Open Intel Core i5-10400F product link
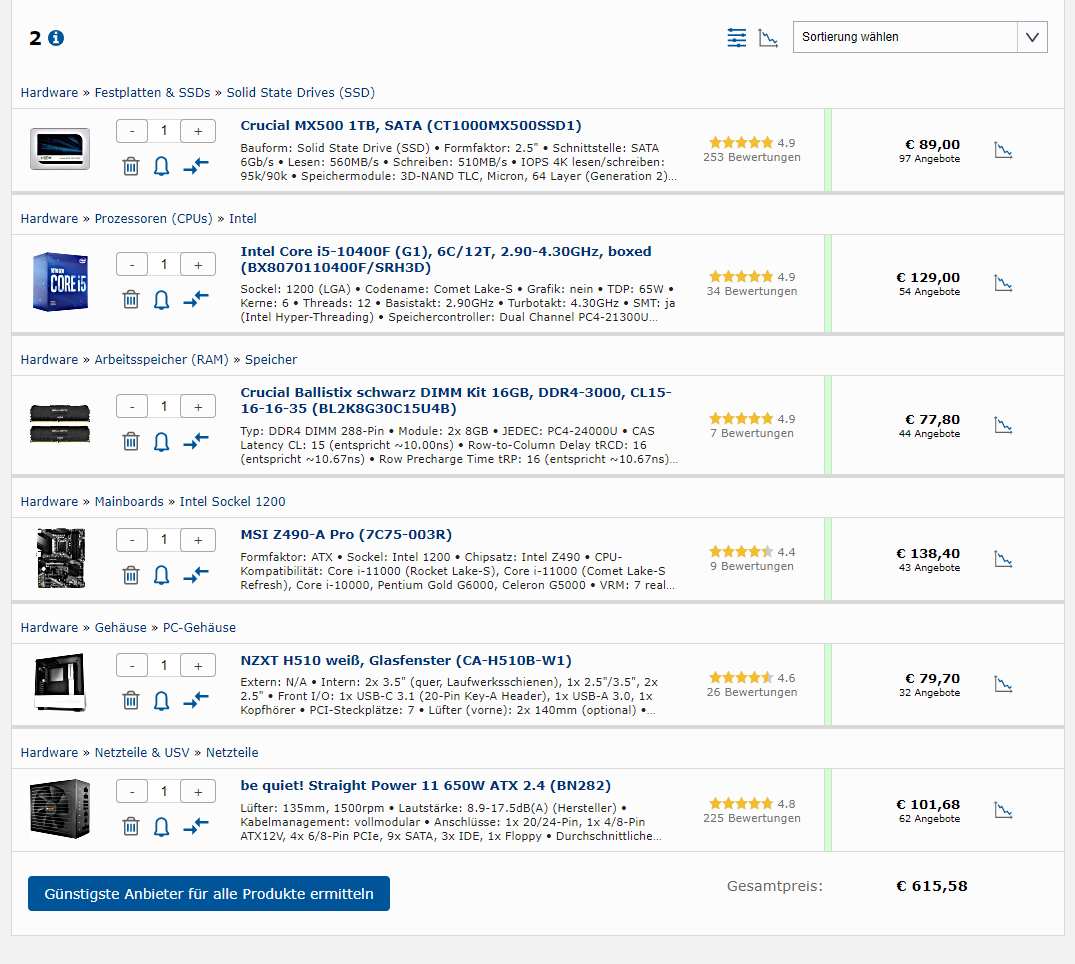The height and width of the screenshot is (964, 1075). (x=446, y=259)
